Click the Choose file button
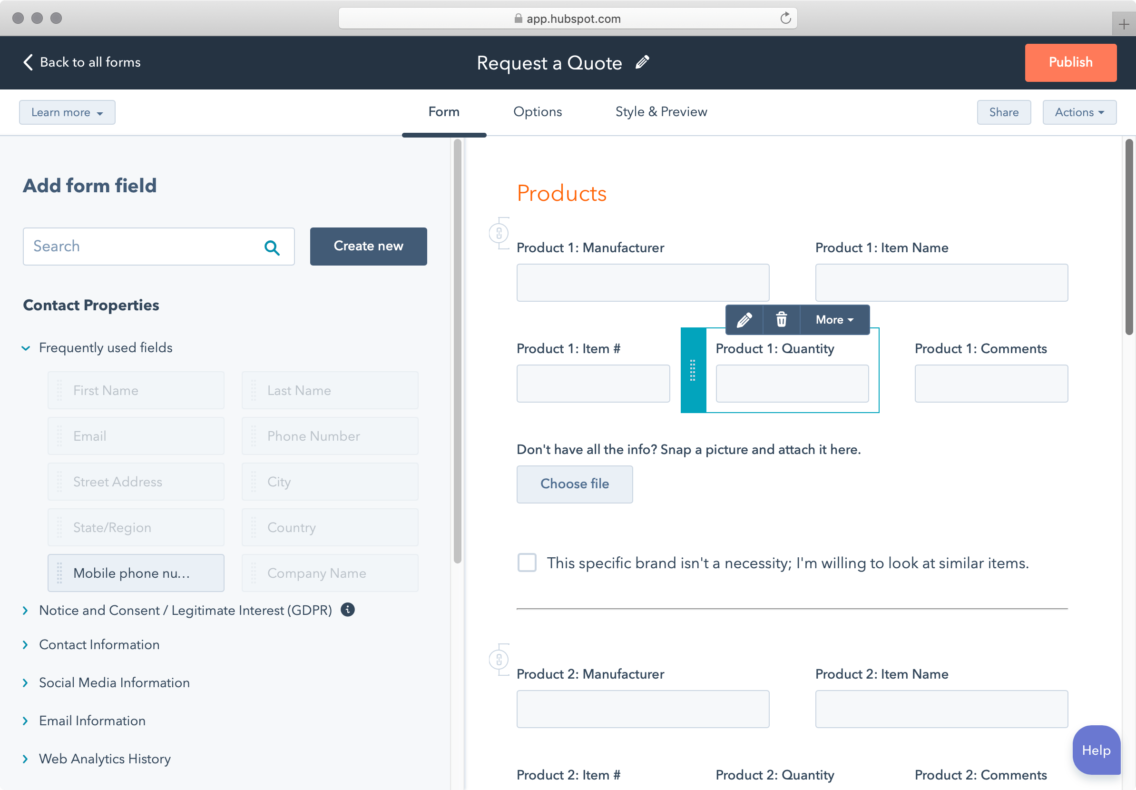This screenshot has width=1136, height=790. tap(574, 484)
